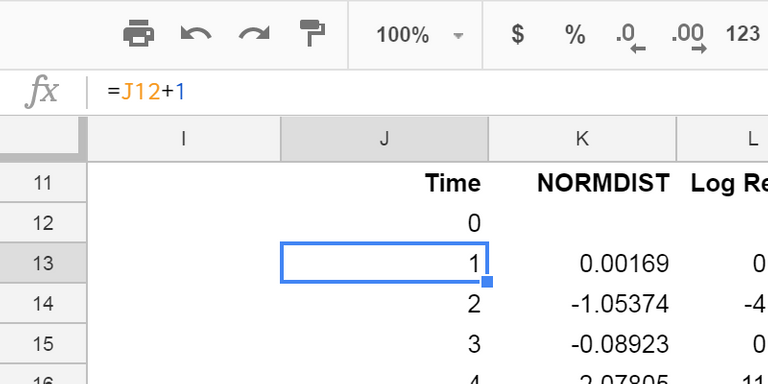Click the formula bar containing =J12+1
This screenshot has height=384, width=768.
click(x=427, y=92)
